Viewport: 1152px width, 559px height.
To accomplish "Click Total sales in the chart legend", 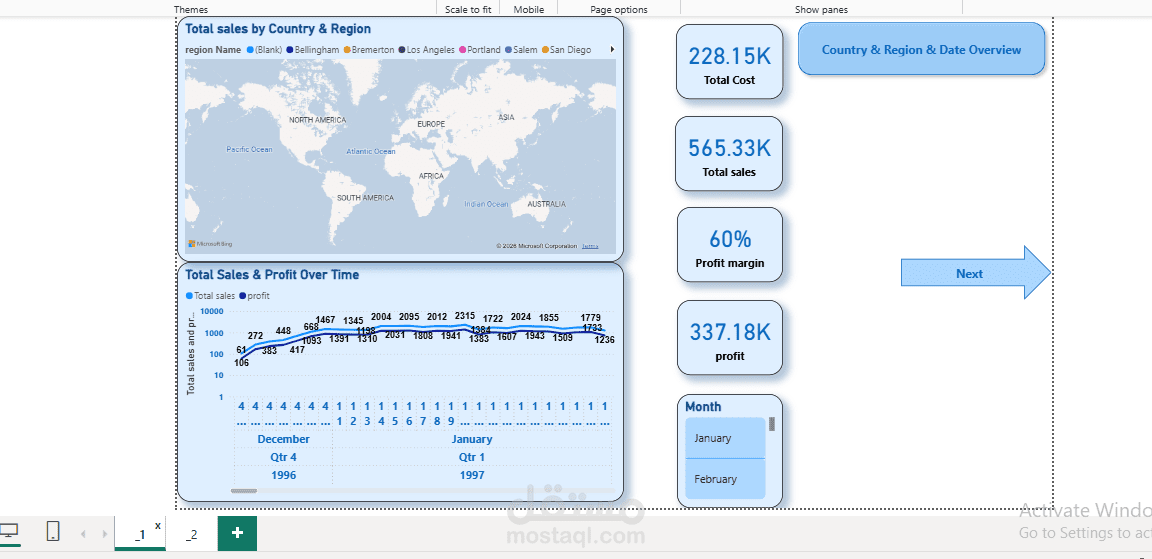I will point(210,296).
